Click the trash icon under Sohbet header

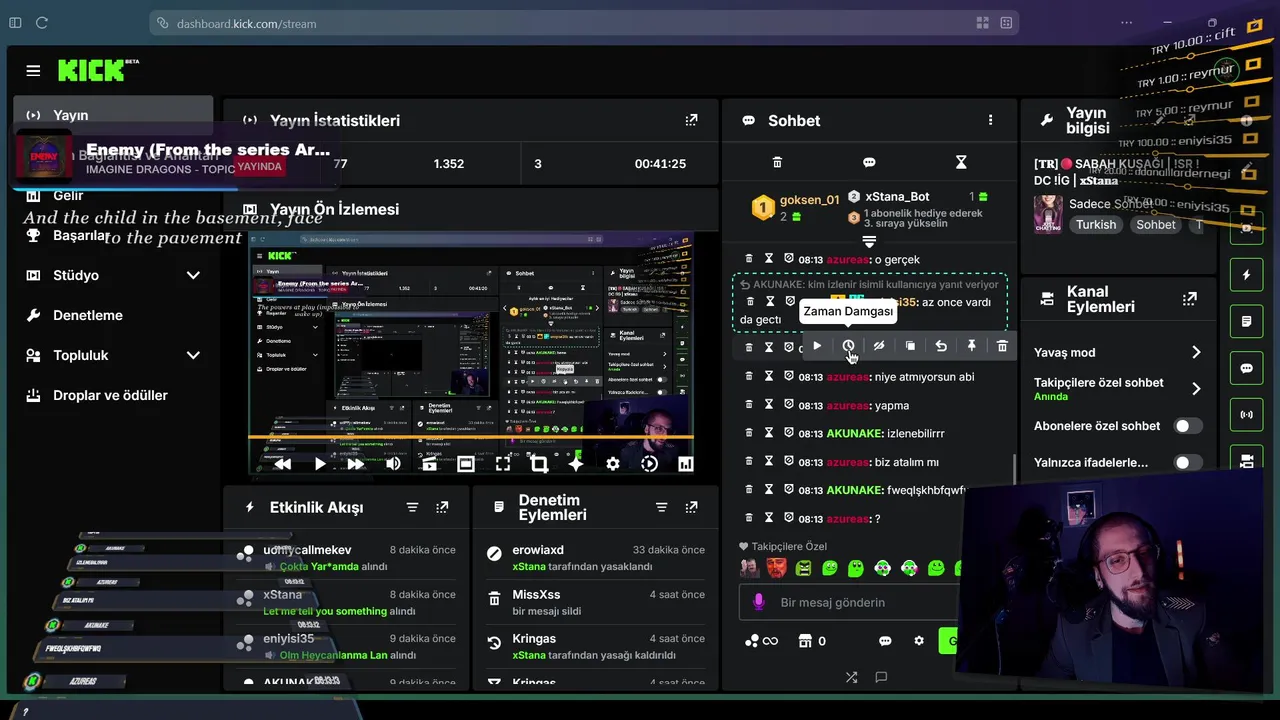tap(777, 162)
